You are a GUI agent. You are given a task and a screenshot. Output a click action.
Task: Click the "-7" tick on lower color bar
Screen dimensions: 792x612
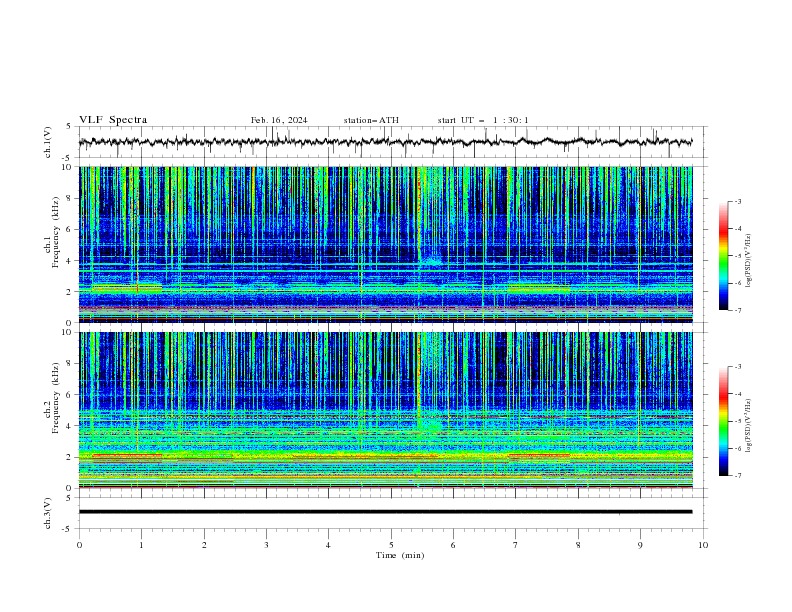[738, 475]
